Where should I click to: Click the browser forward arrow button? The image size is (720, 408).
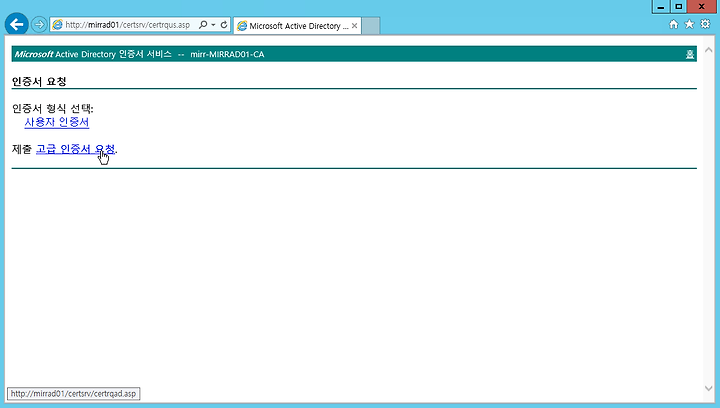coord(39,24)
